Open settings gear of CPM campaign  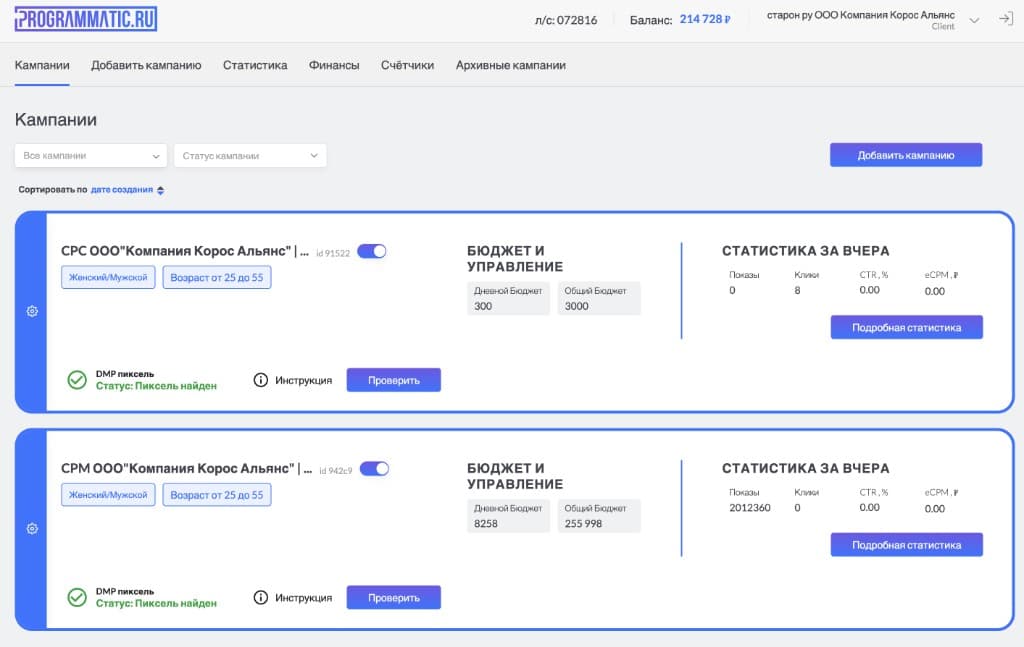point(32,529)
